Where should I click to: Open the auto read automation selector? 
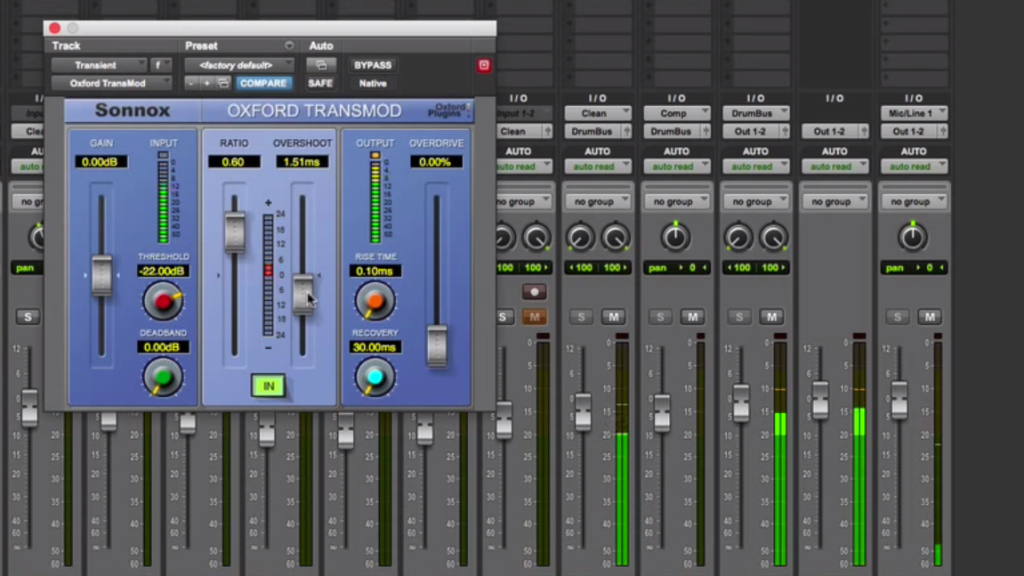(x=598, y=166)
